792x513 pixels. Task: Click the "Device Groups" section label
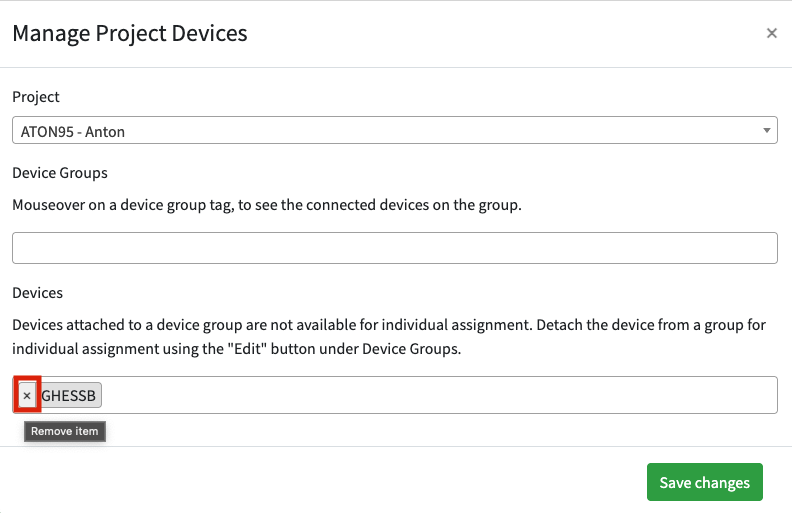click(x=60, y=173)
